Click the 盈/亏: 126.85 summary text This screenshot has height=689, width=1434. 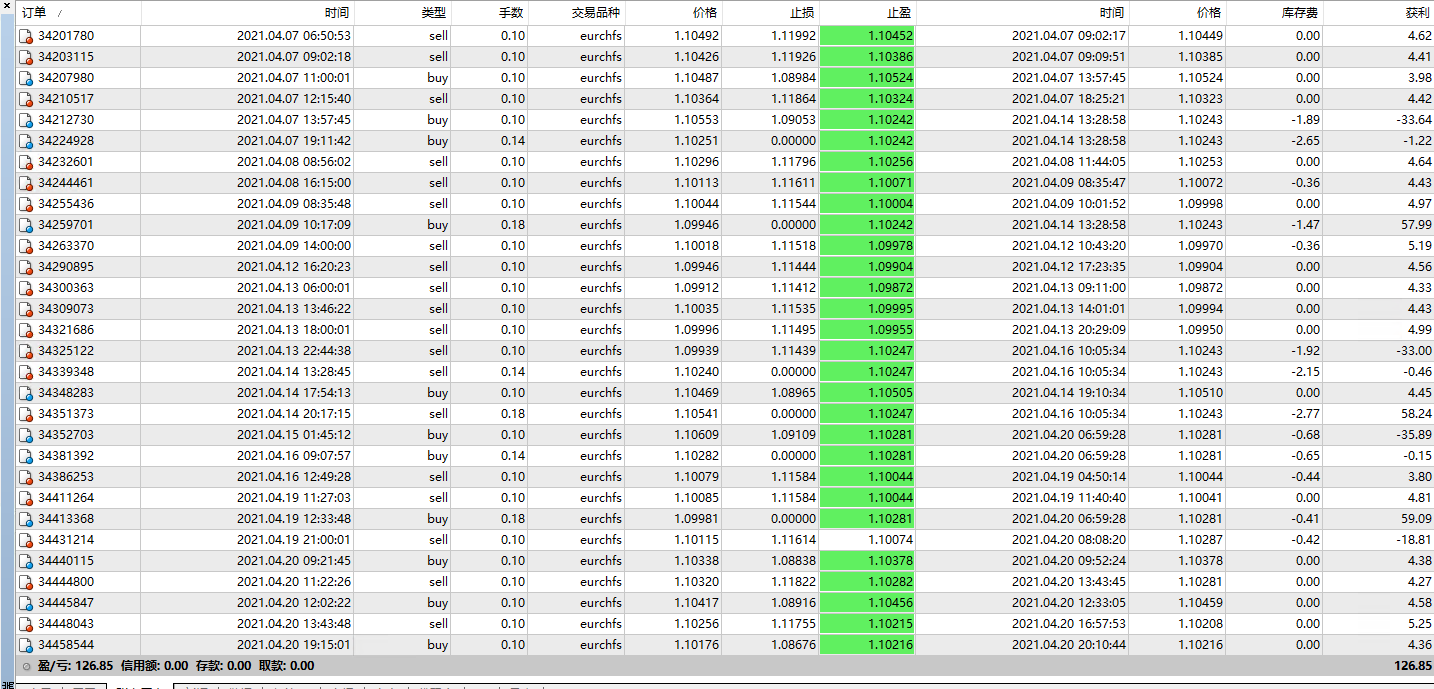(75, 666)
